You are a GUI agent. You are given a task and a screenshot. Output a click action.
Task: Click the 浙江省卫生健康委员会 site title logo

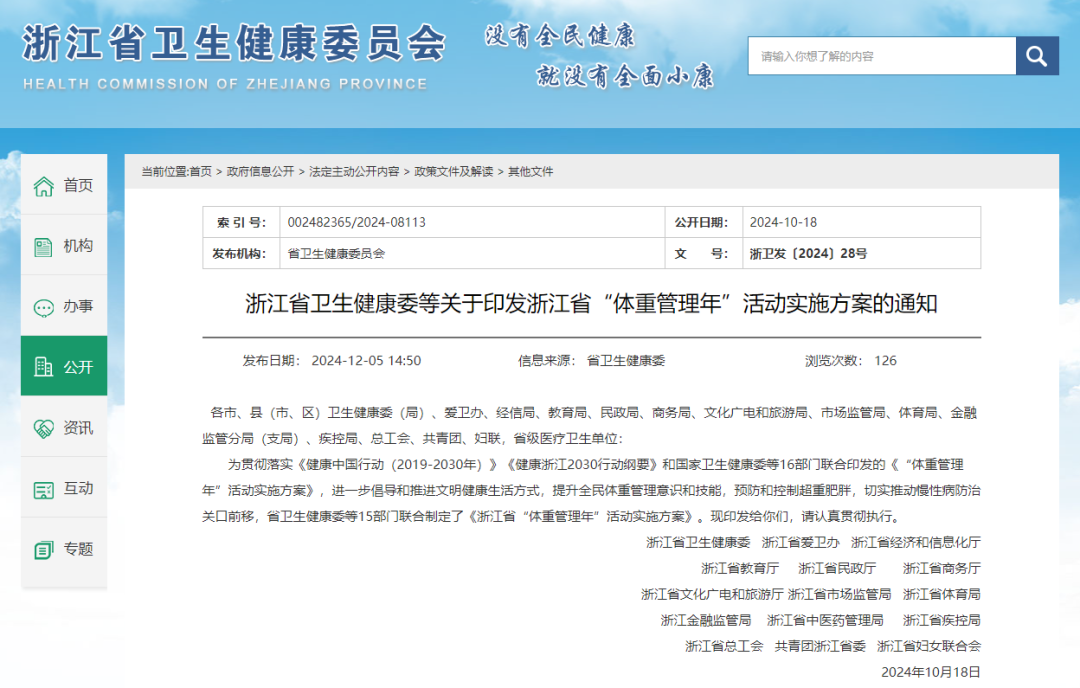tap(234, 43)
